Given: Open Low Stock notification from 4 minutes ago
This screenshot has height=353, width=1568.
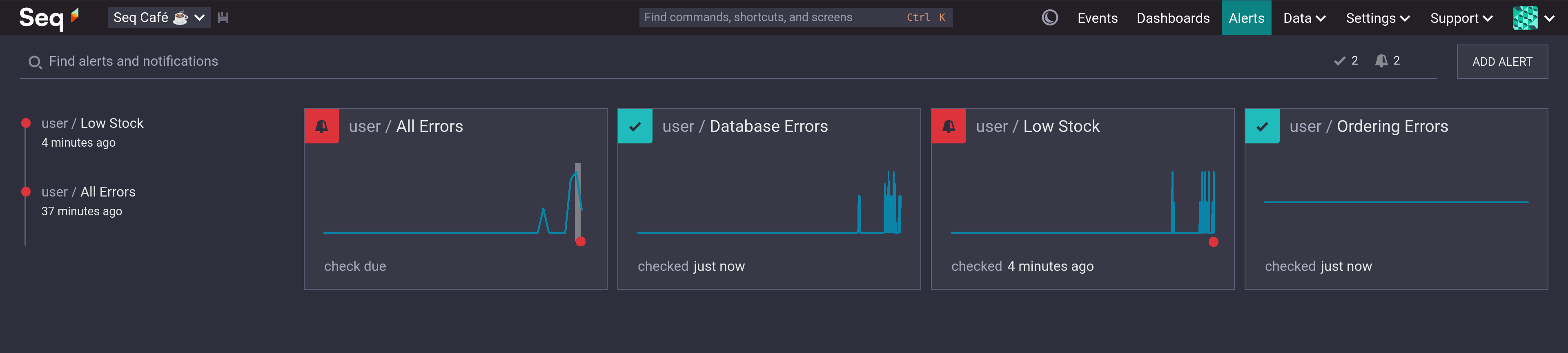Looking at the screenshot, I should pos(93,132).
